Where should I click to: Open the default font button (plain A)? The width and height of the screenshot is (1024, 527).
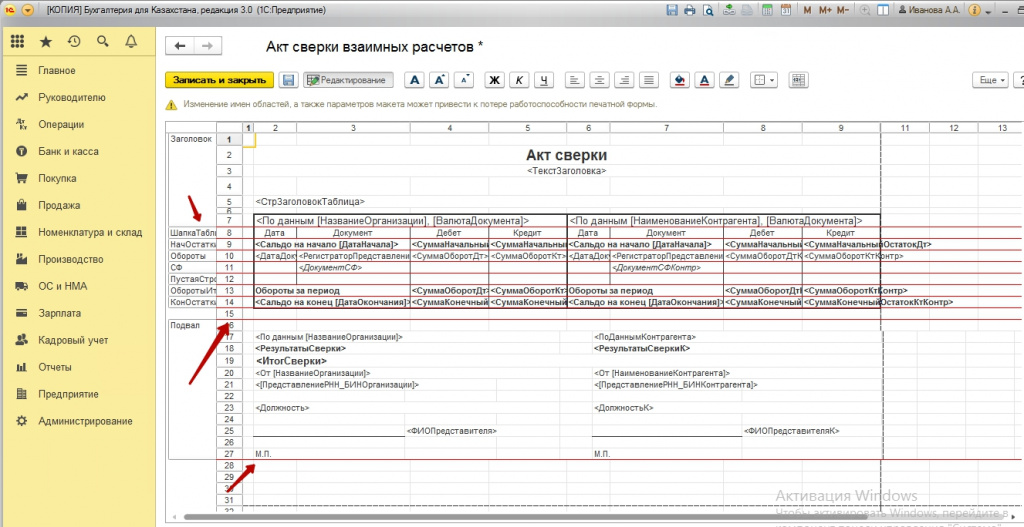coord(414,80)
